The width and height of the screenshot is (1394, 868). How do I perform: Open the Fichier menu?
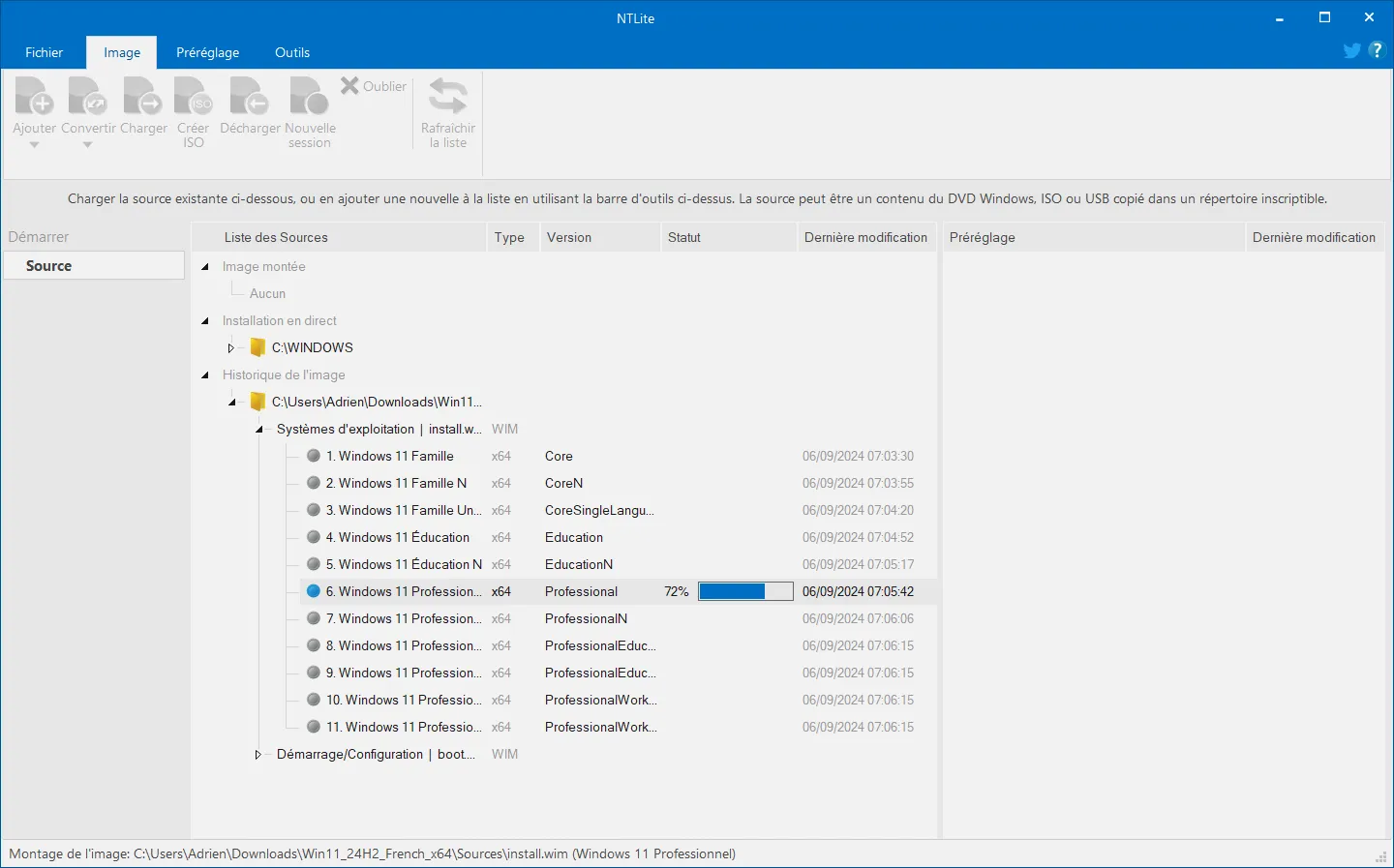[x=44, y=52]
